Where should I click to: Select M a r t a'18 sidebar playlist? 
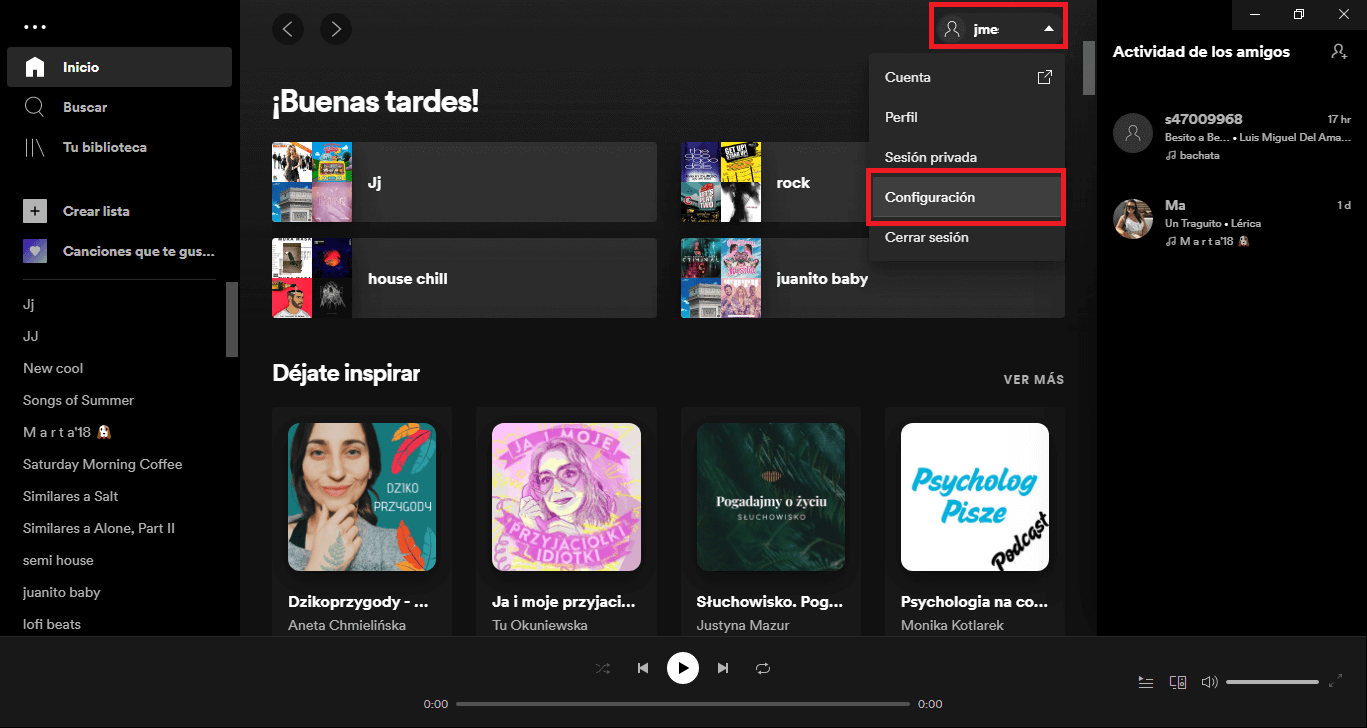(x=66, y=432)
